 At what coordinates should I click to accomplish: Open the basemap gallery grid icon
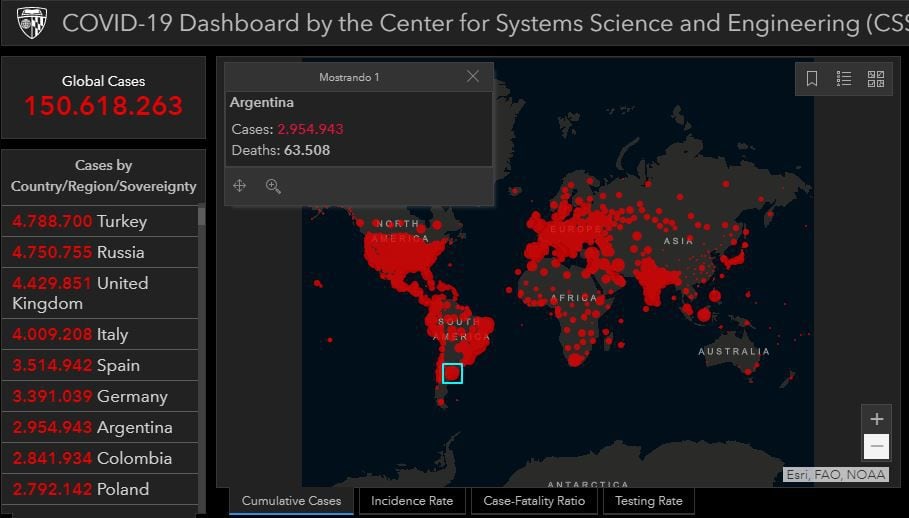coord(876,79)
